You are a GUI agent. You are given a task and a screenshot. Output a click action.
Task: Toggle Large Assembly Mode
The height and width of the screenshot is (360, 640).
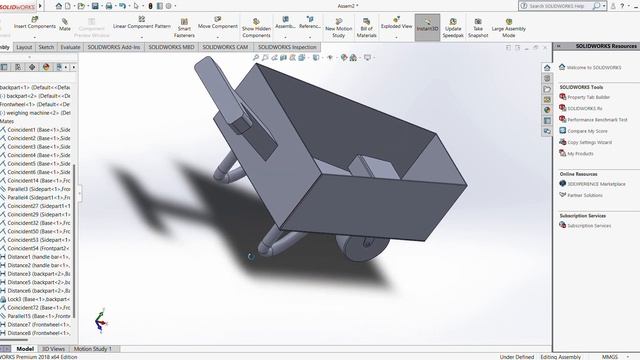509,28
